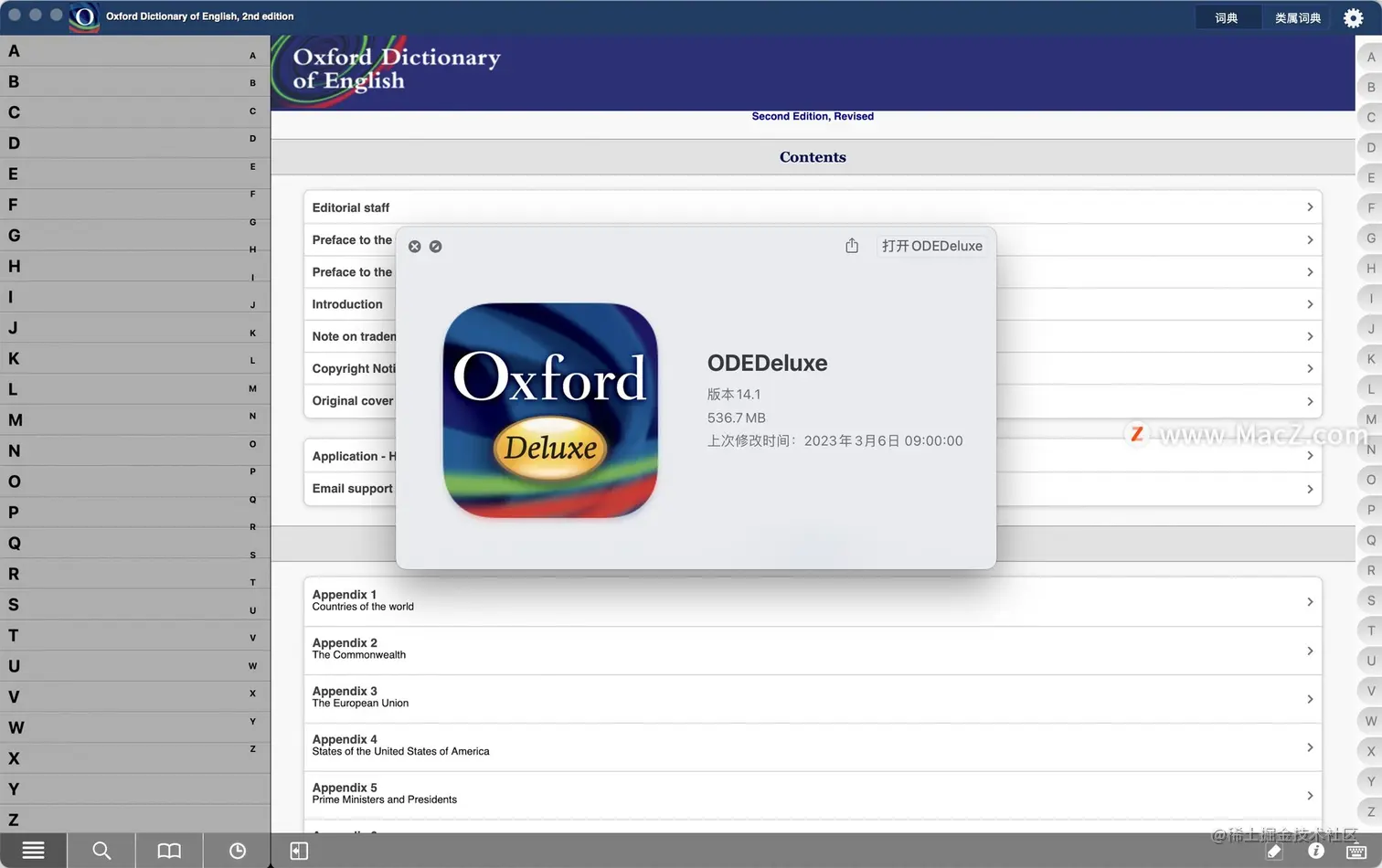Screen dimensions: 1382x868
Task: Open Appendix 3 via its right chevron
Action: tap(1310, 699)
